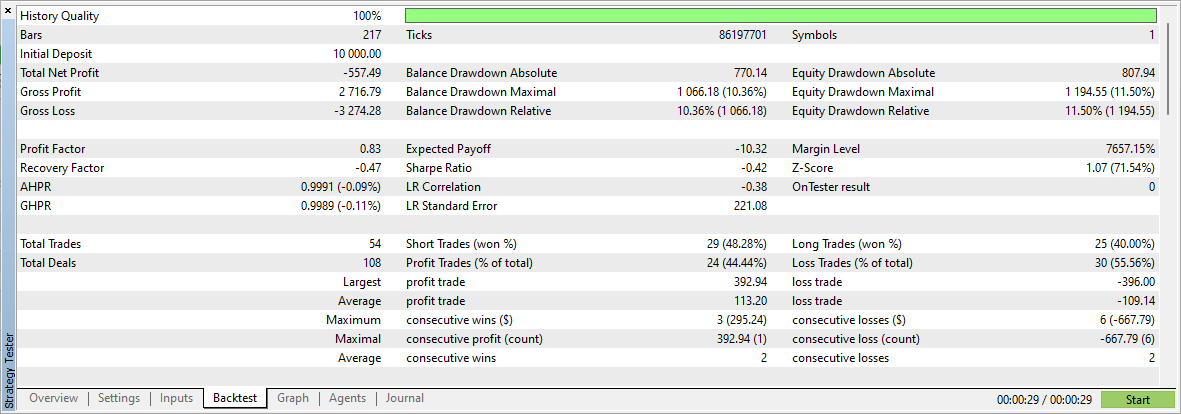Click the vertical scrollbar thumb
The height and width of the screenshot is (414, 1181).
[x=1166, y=70]
